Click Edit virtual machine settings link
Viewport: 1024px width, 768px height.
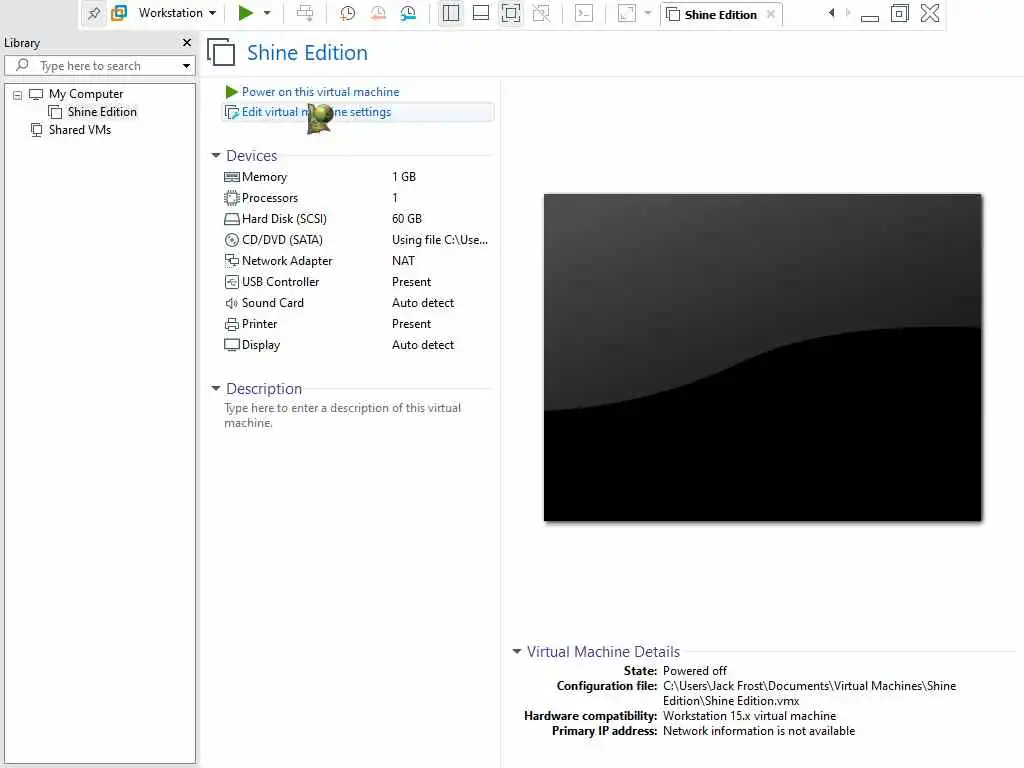tap(316, 112)
